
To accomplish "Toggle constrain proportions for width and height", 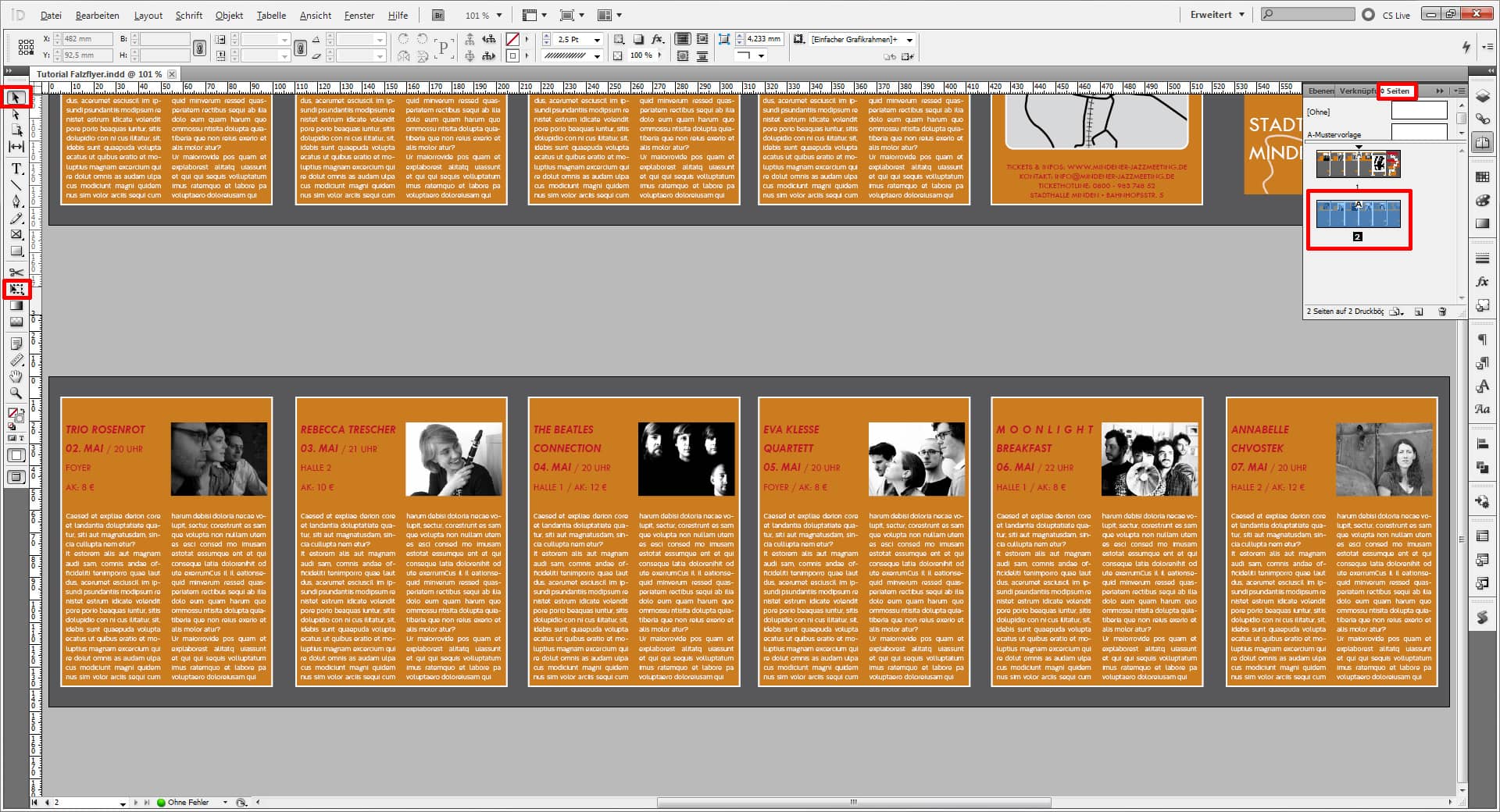I will 200,48.
